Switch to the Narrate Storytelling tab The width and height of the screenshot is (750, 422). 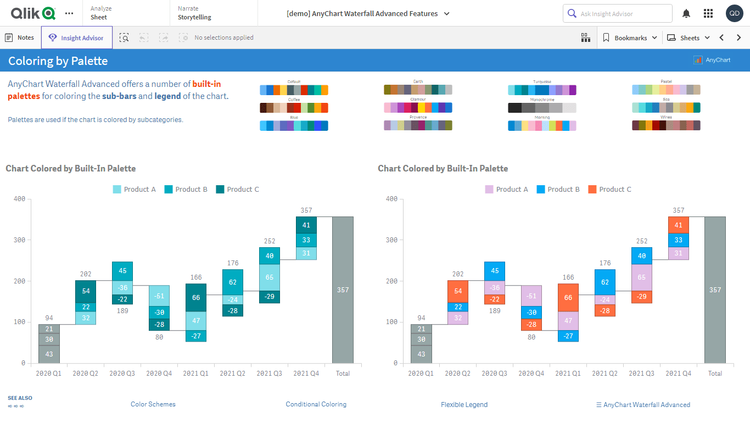click(196, 14)
